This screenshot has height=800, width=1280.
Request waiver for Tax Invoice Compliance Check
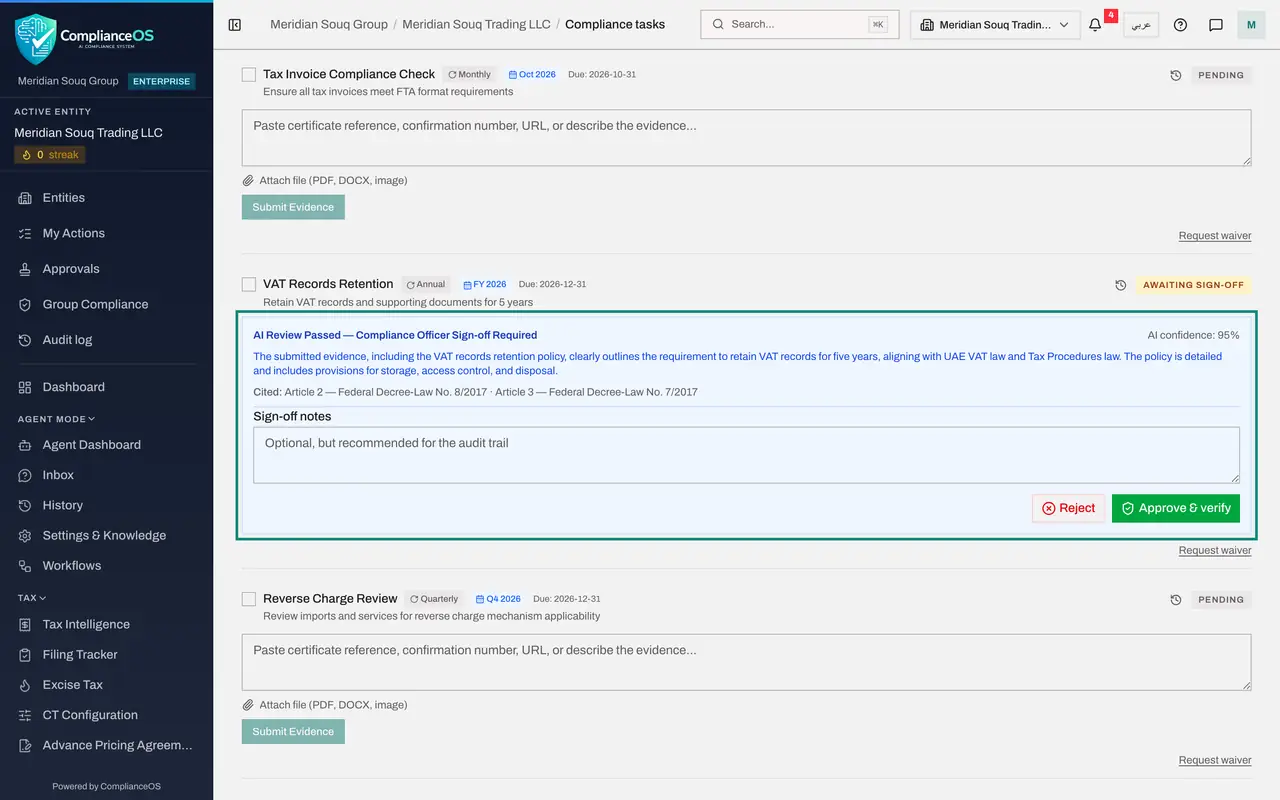click(1215, 236)
